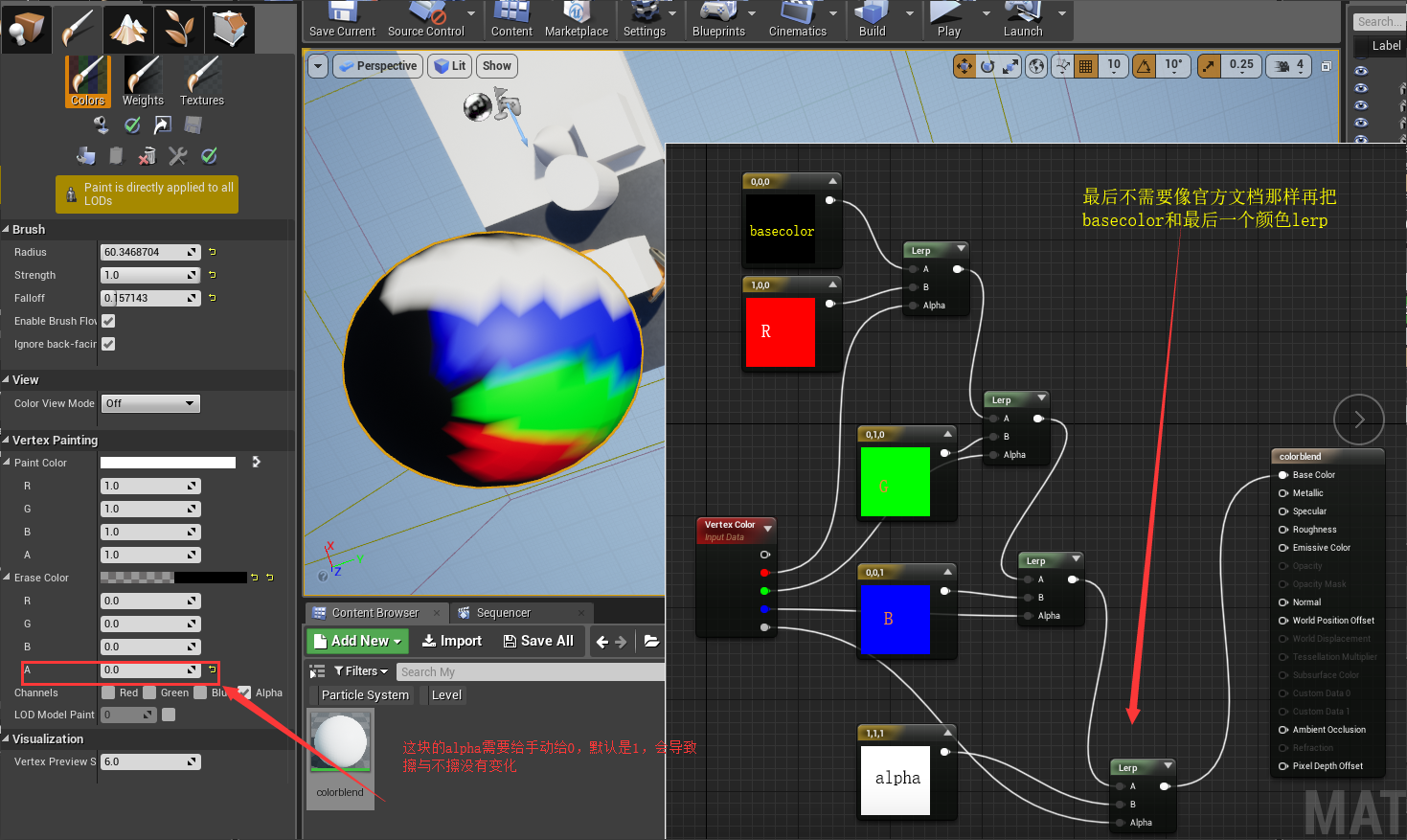Click the Save All button

[538, 641]
